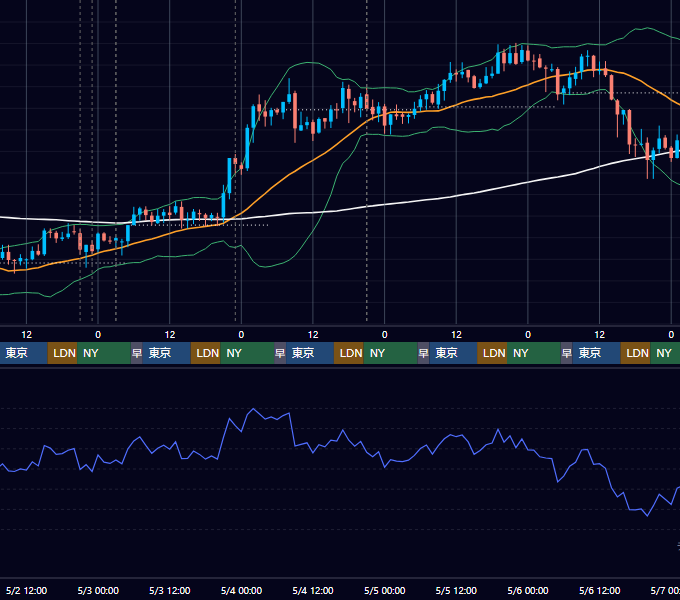Click the 5/2 LDN session block
The image size is (680, 600).
pyautogui.click(x=62, y=353)
